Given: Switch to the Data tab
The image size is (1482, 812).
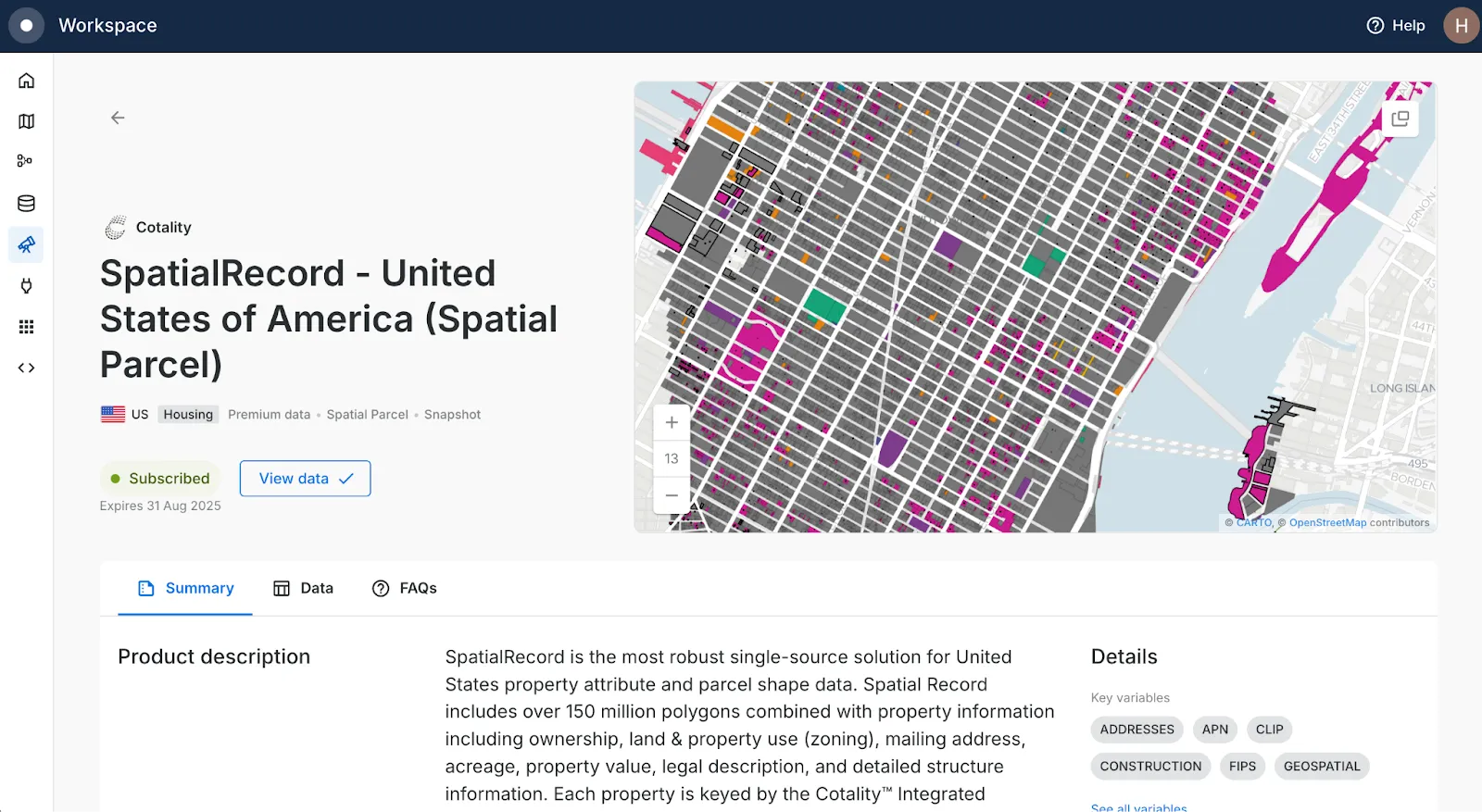Looking at the screenshot, I should coord(303,588).
